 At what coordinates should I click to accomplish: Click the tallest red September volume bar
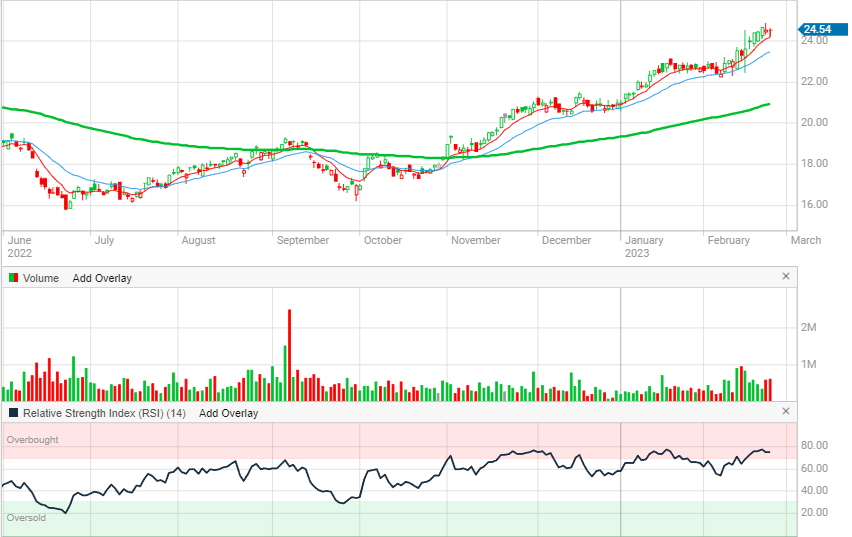(289, 350)
